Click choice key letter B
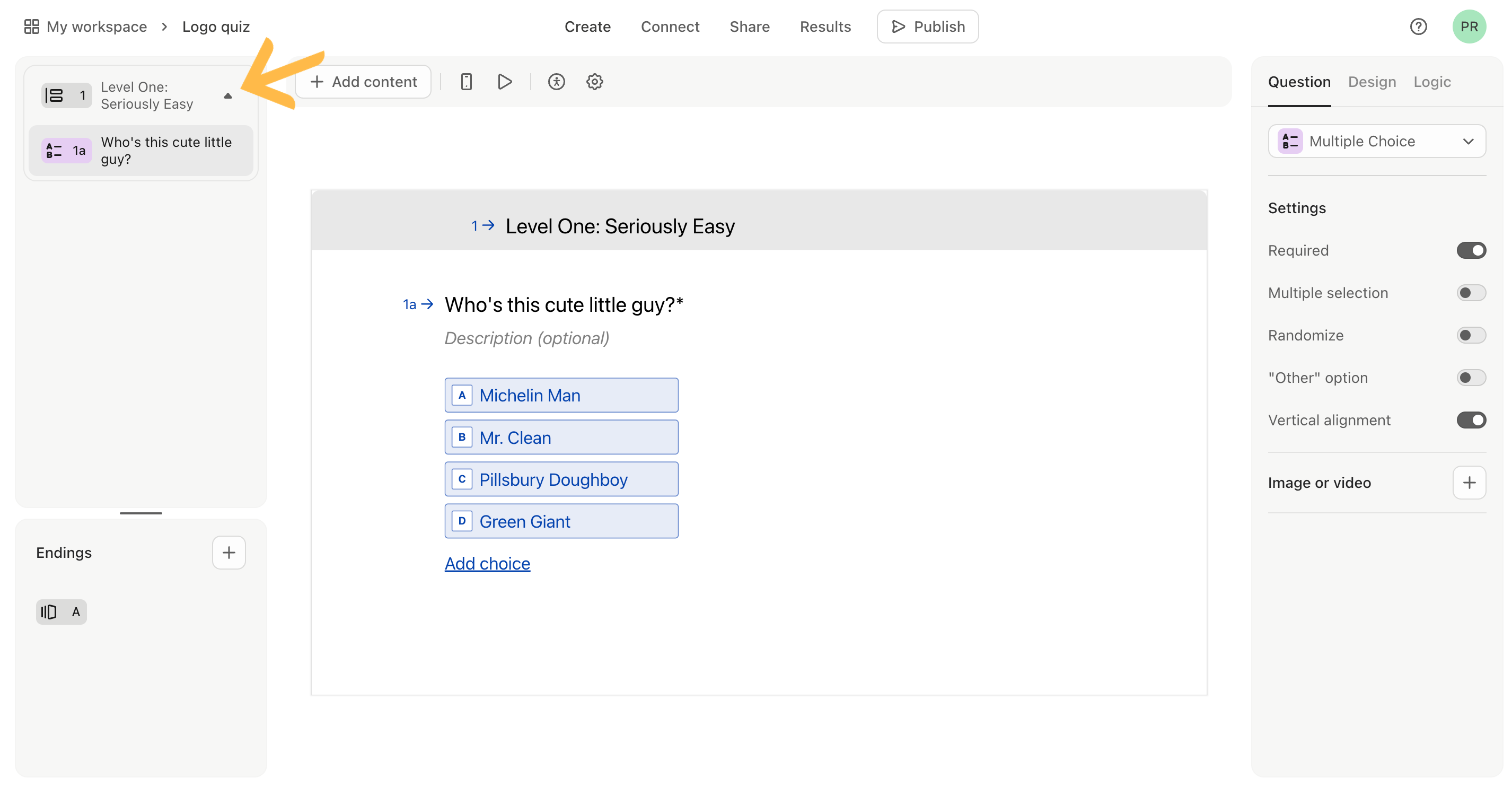The image size is (1512, 787). coord(462,437)
